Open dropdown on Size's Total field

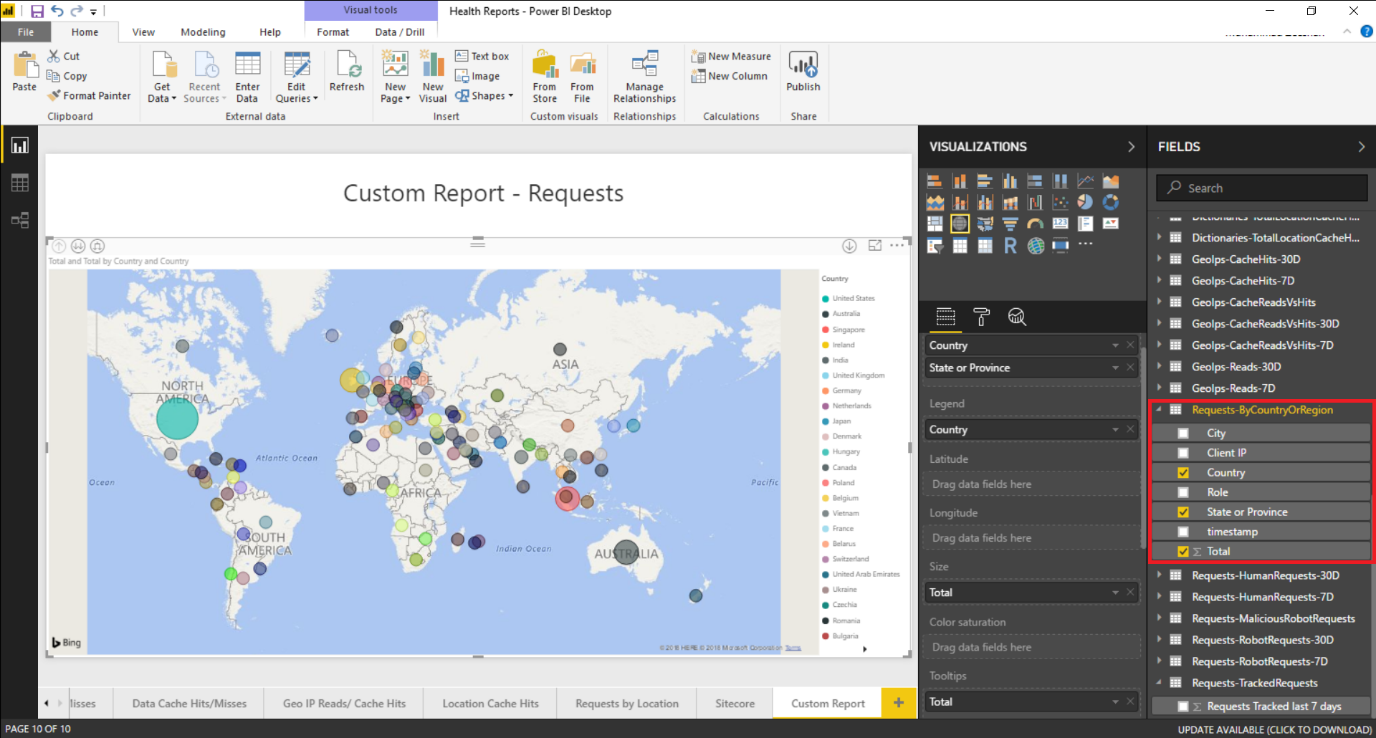(1115, 592)
